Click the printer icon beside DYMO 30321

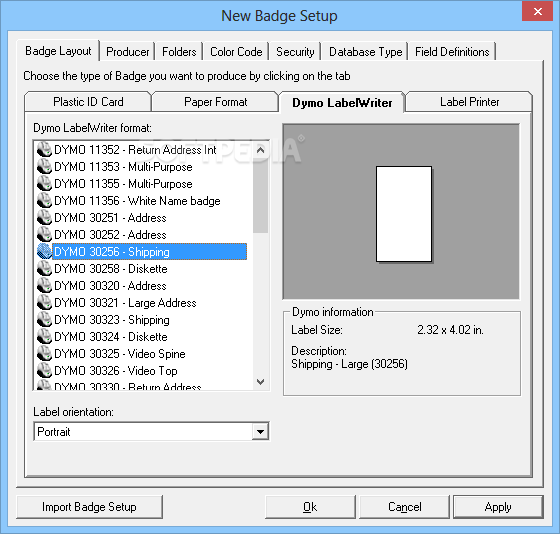click(x=44, y=303)
